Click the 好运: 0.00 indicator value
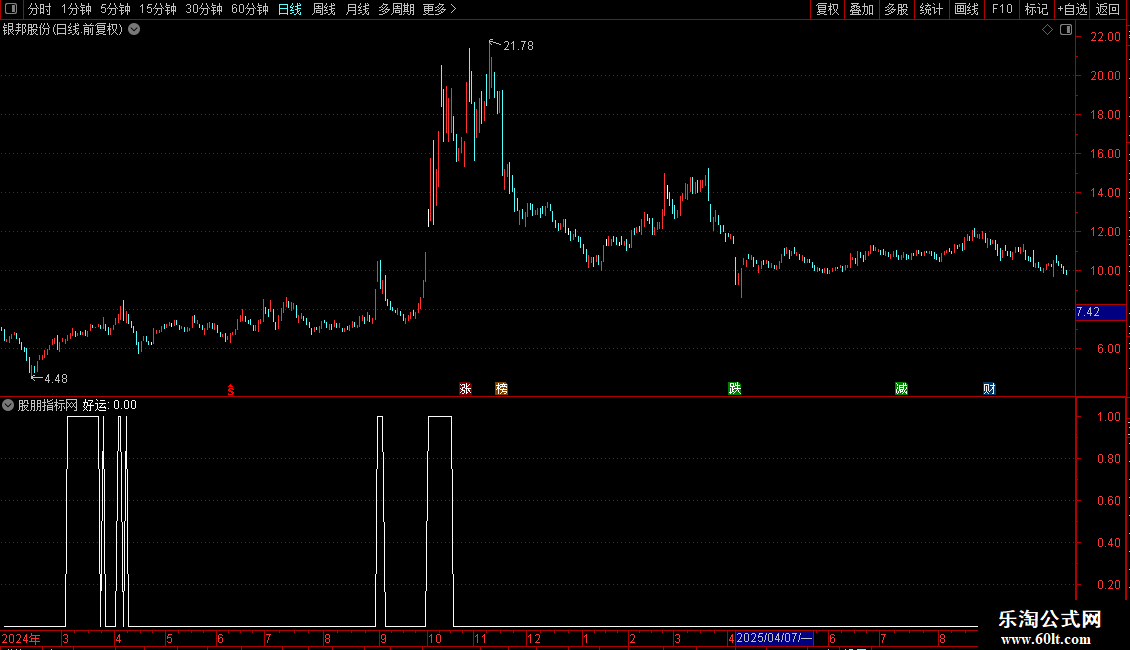This screenshot has height=650, width=1130. (x=110, y=405)
